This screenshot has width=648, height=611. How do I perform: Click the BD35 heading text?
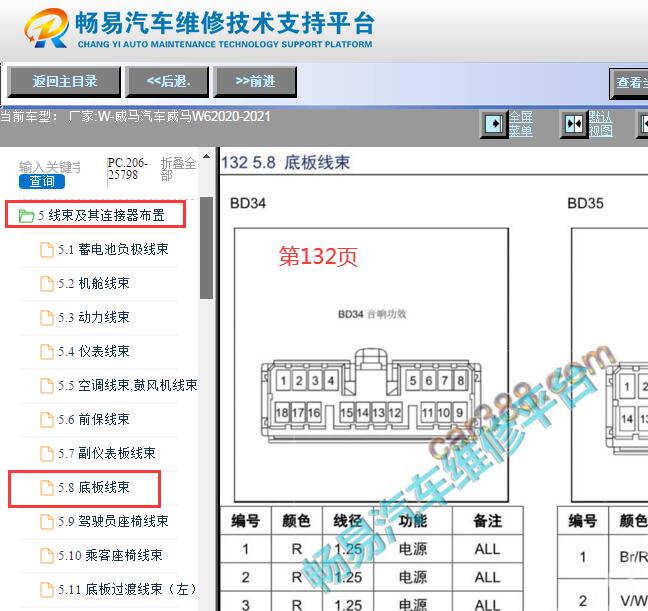point(585,203)
